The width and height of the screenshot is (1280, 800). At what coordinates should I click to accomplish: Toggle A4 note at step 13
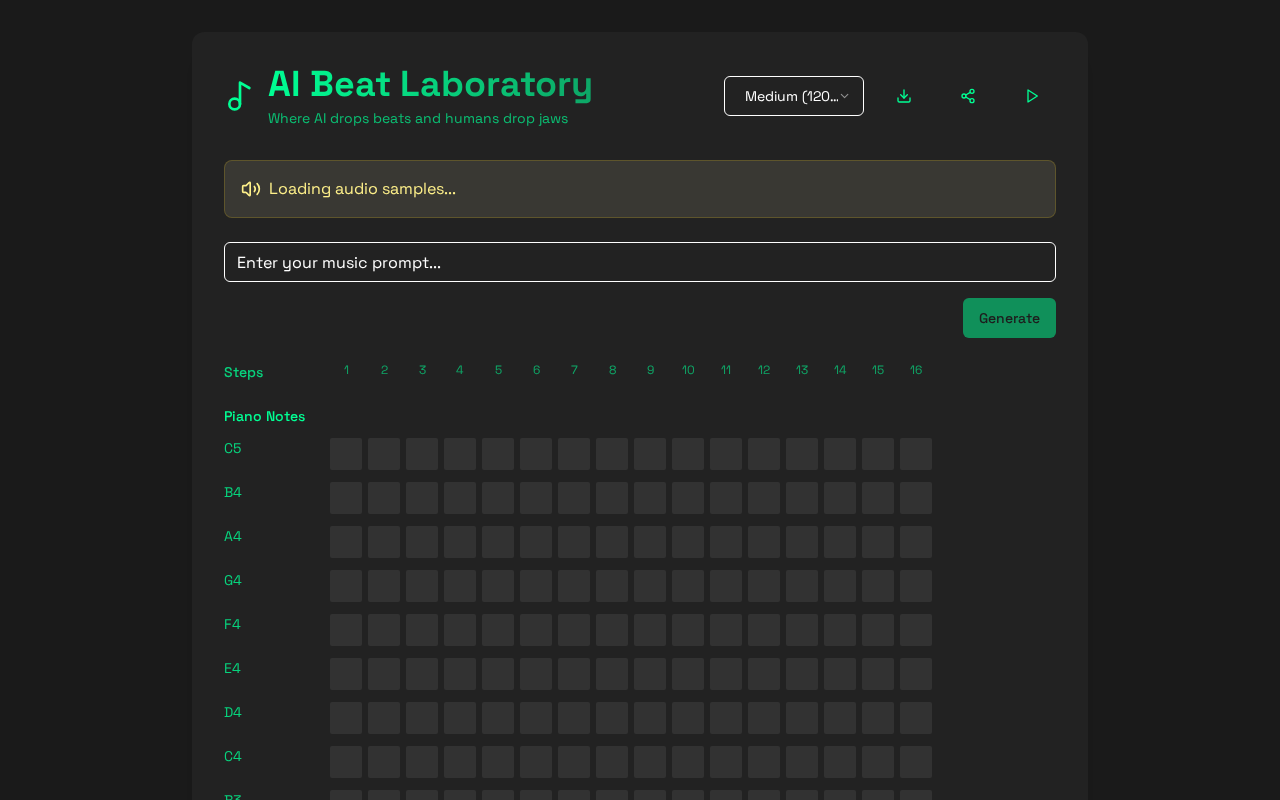tap(802, 542)
